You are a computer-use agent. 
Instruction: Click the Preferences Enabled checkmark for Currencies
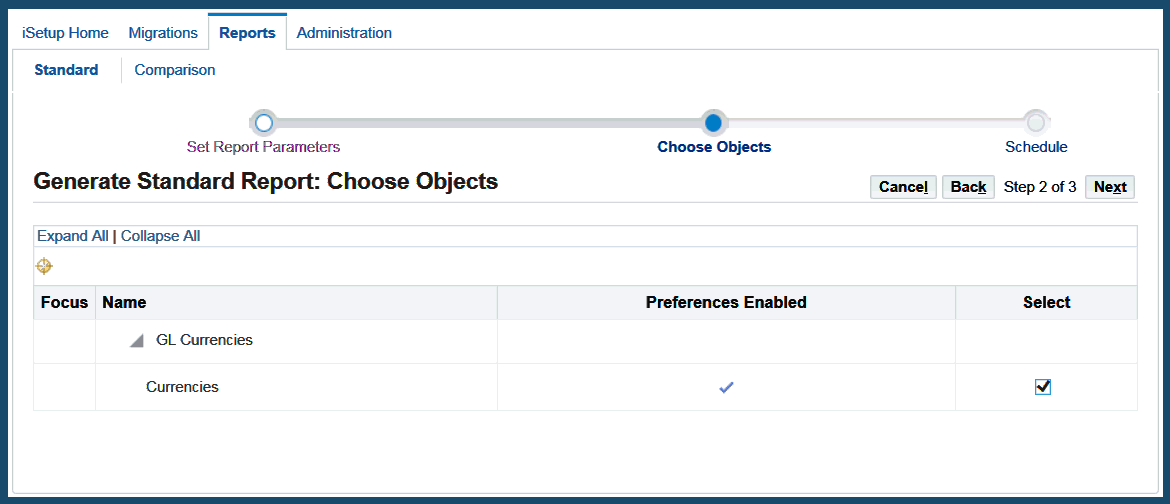[726, 387]
